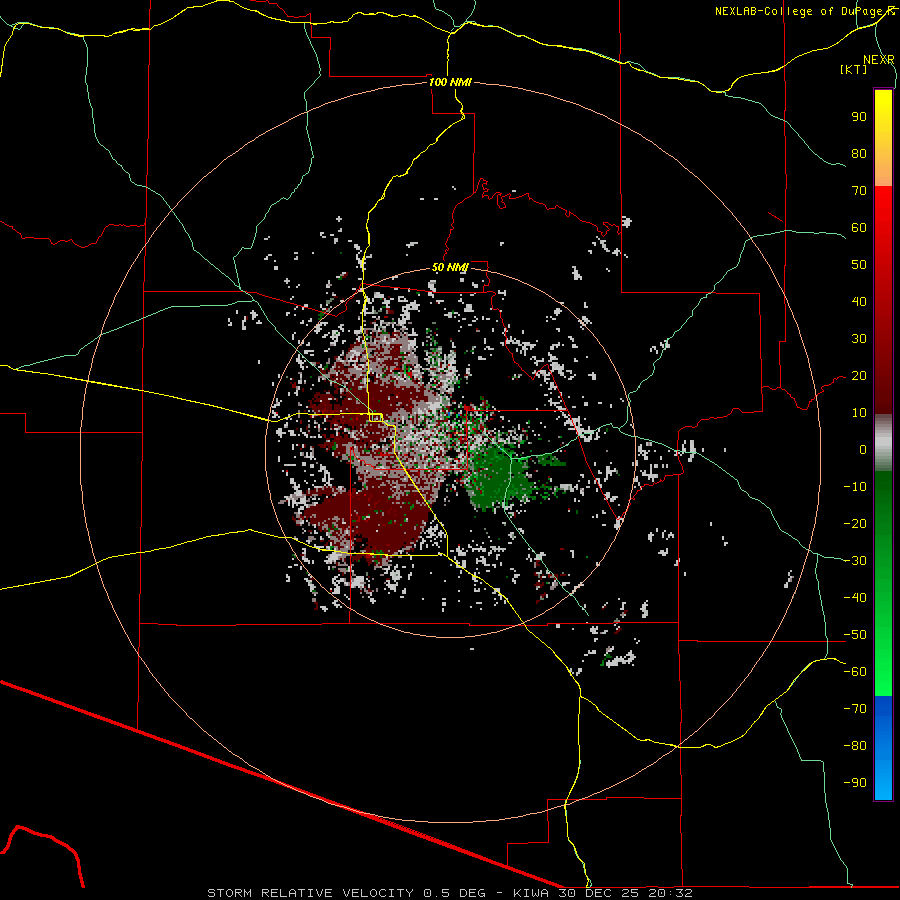Click the "KIWA" radar site identifier
The width and height of the screenshot is (900, 900).
click(x=531, y=893)
